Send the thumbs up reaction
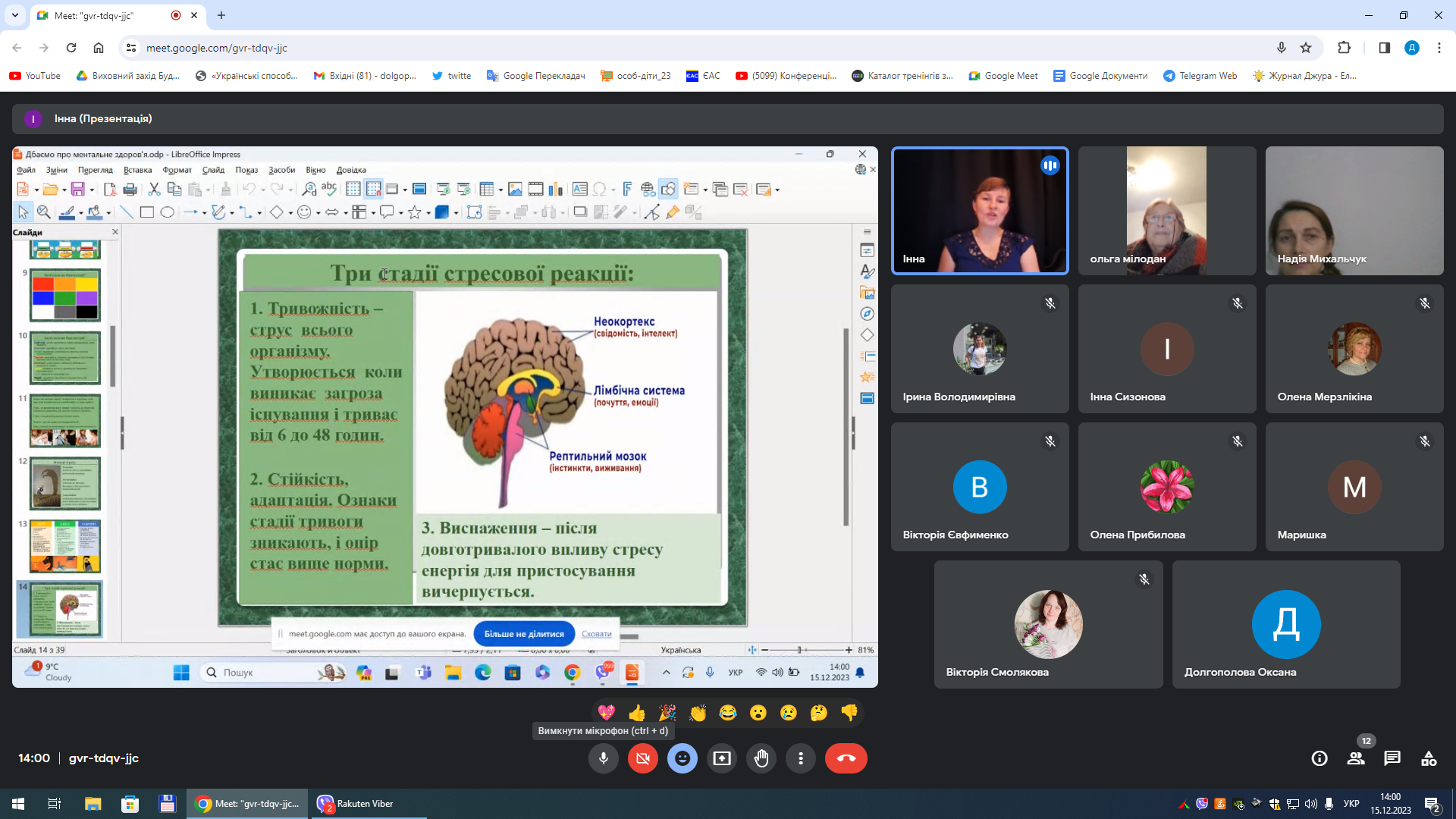 pyautogui.click(x=637, y=713)
